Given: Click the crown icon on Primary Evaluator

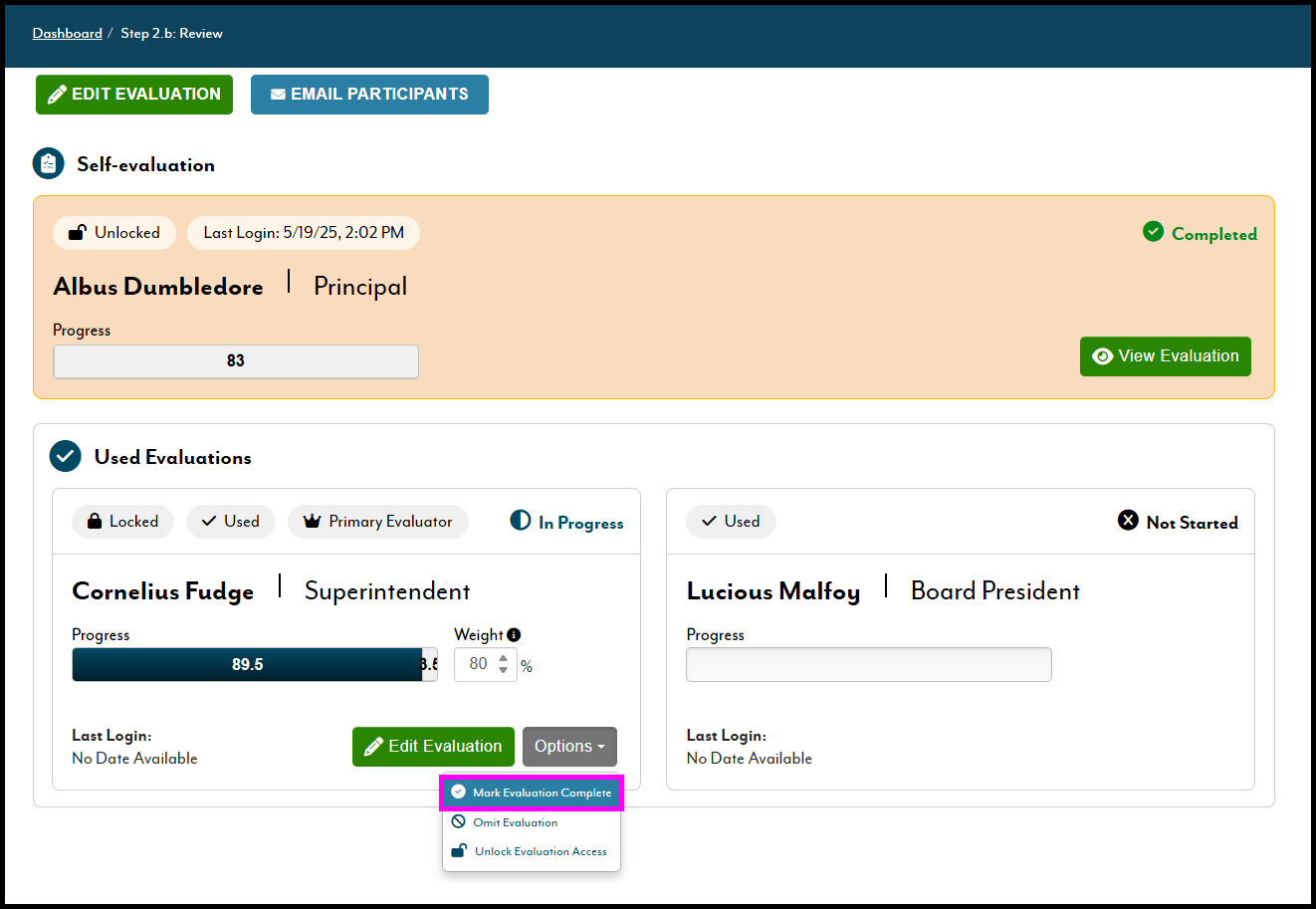Looking at the screenshot, I should click(312, 522).
